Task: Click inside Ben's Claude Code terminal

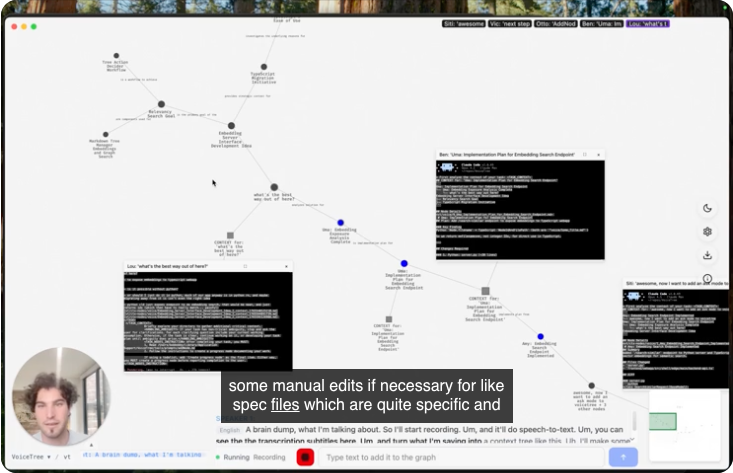Action: pyautogui.click(x=520, y=210)
